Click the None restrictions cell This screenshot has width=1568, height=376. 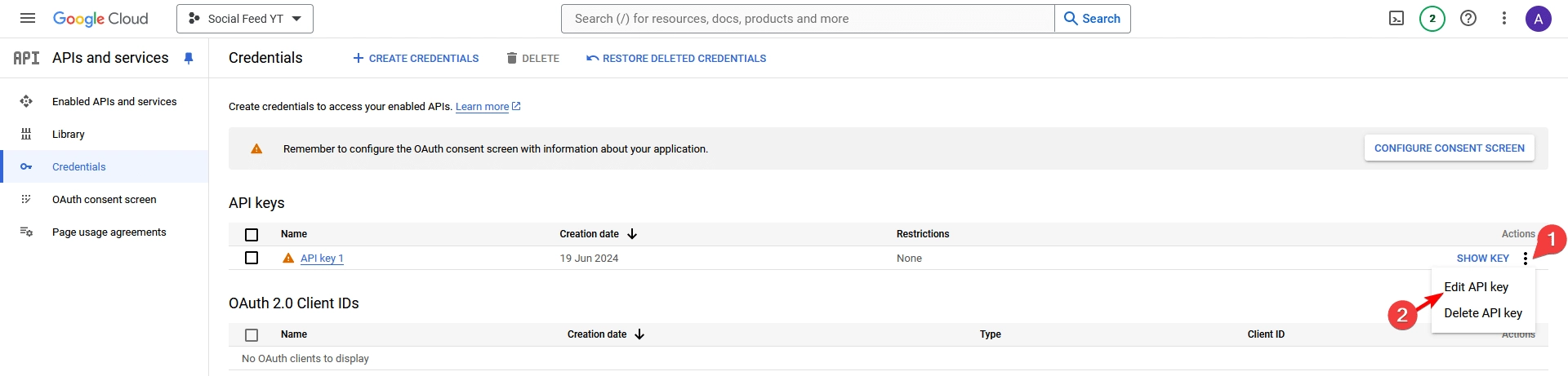[909, 258]
